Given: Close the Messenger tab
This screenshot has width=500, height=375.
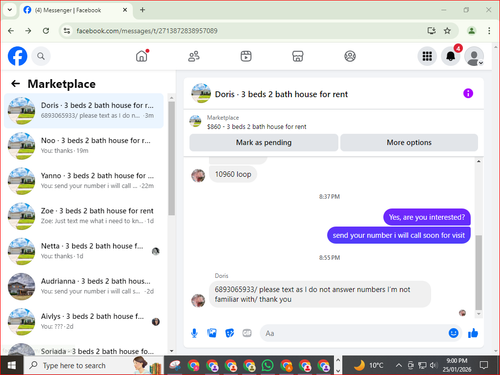Looking at the screenshot, I should pyautogui.click(x=125, y=10).
